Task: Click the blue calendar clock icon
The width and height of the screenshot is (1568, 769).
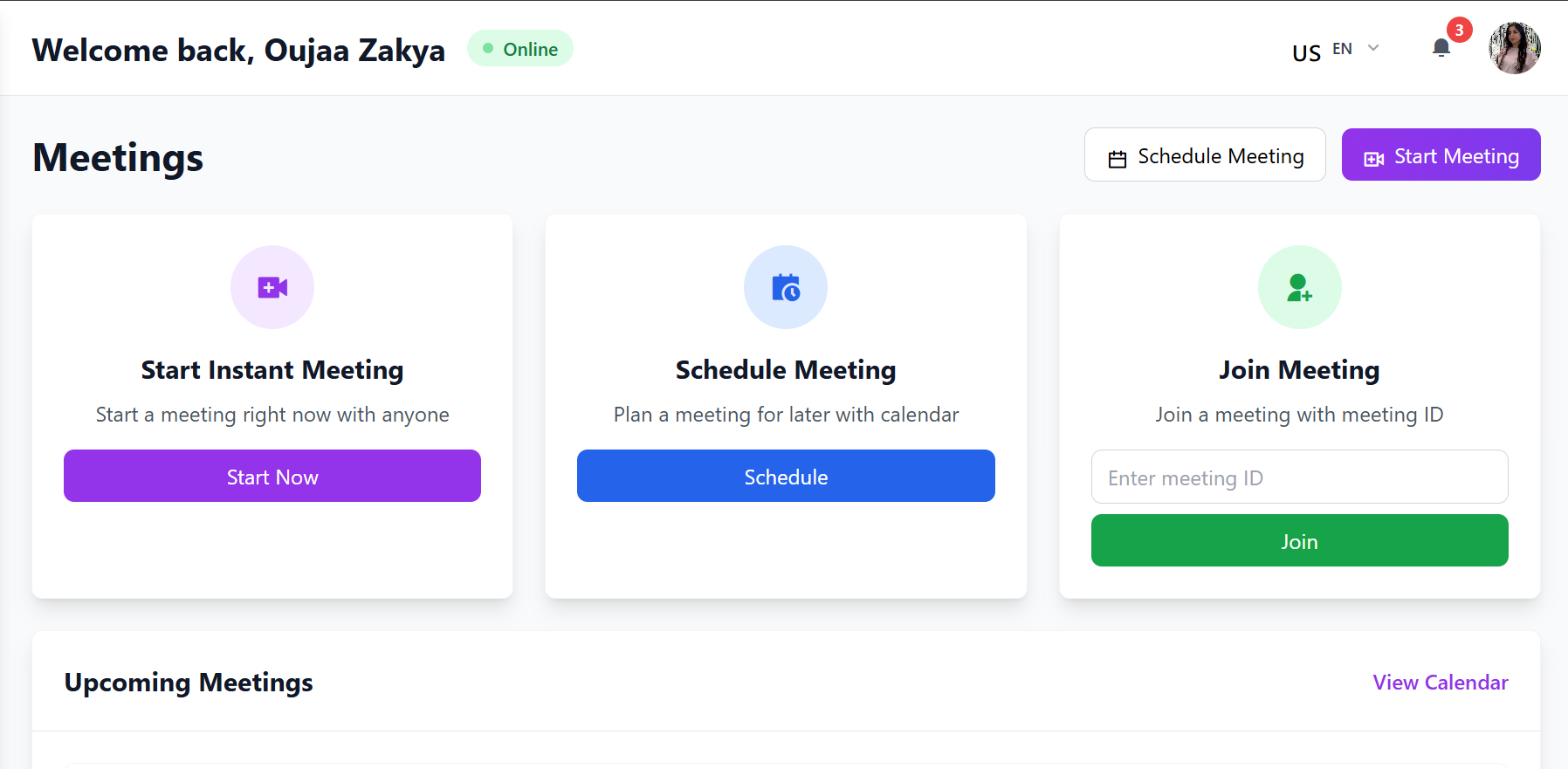Action: click(x=786, y=287)
